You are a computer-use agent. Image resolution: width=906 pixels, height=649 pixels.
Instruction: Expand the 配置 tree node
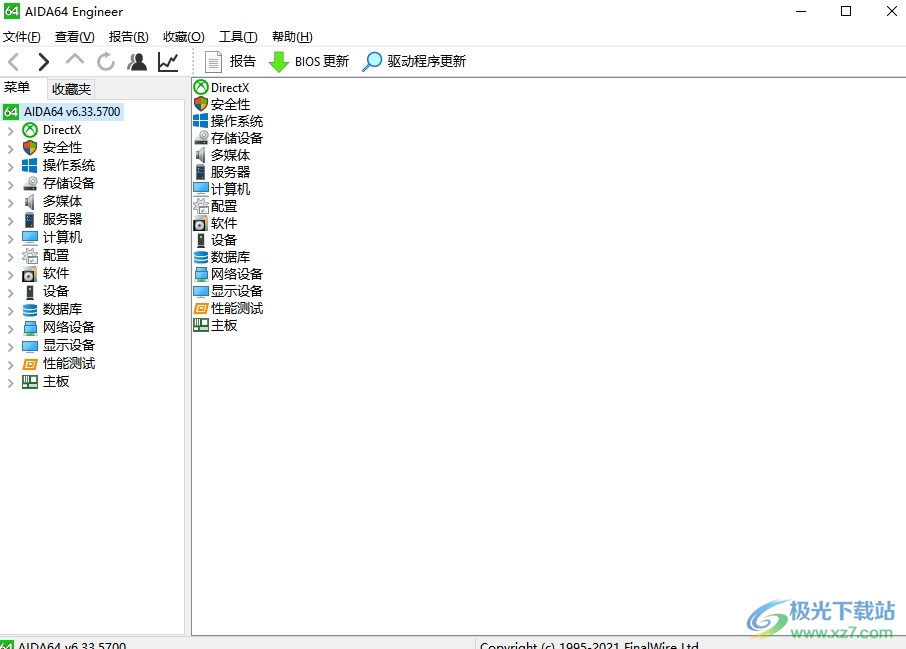click(10, 257)
